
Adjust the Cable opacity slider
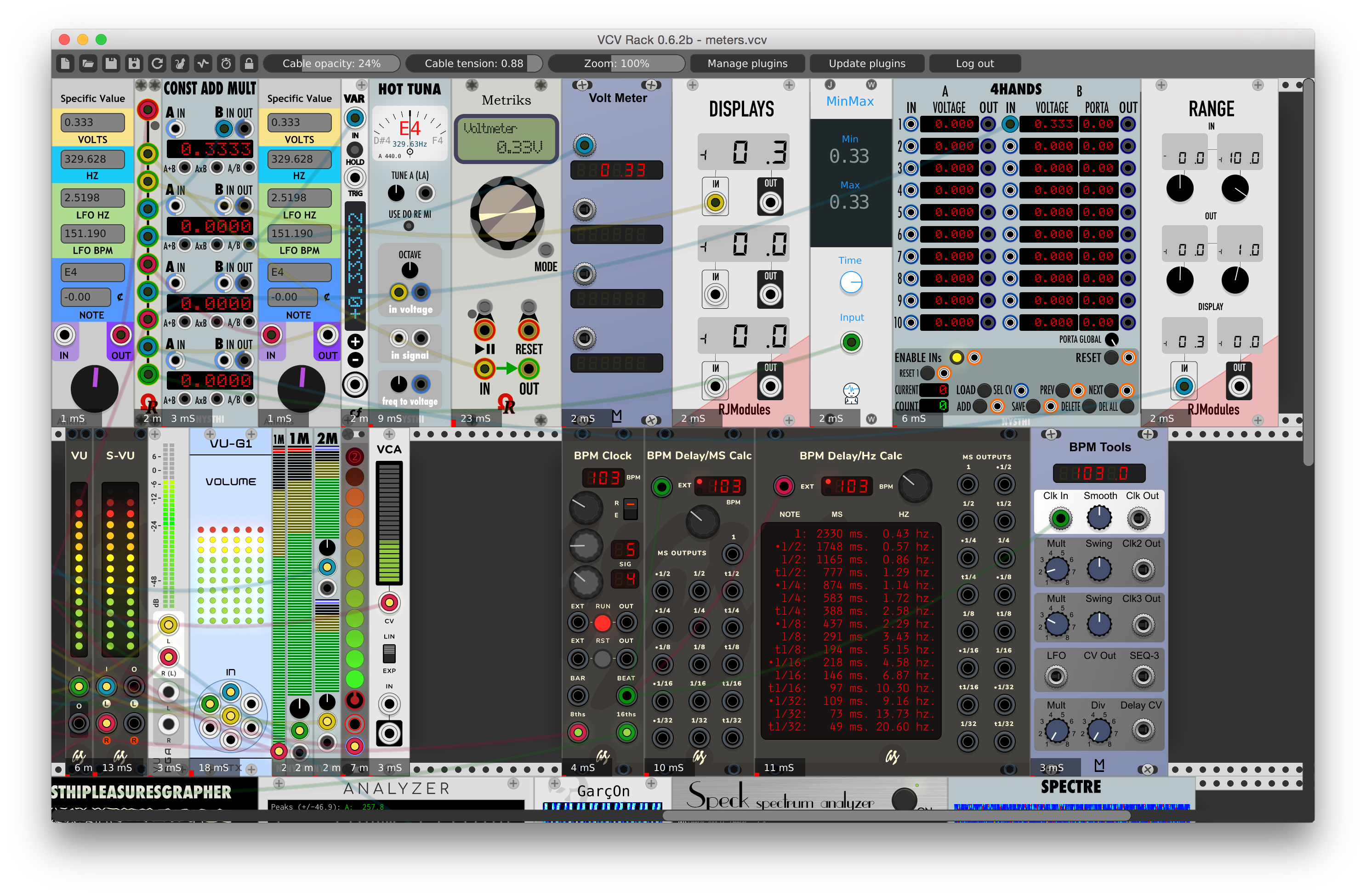331,63
